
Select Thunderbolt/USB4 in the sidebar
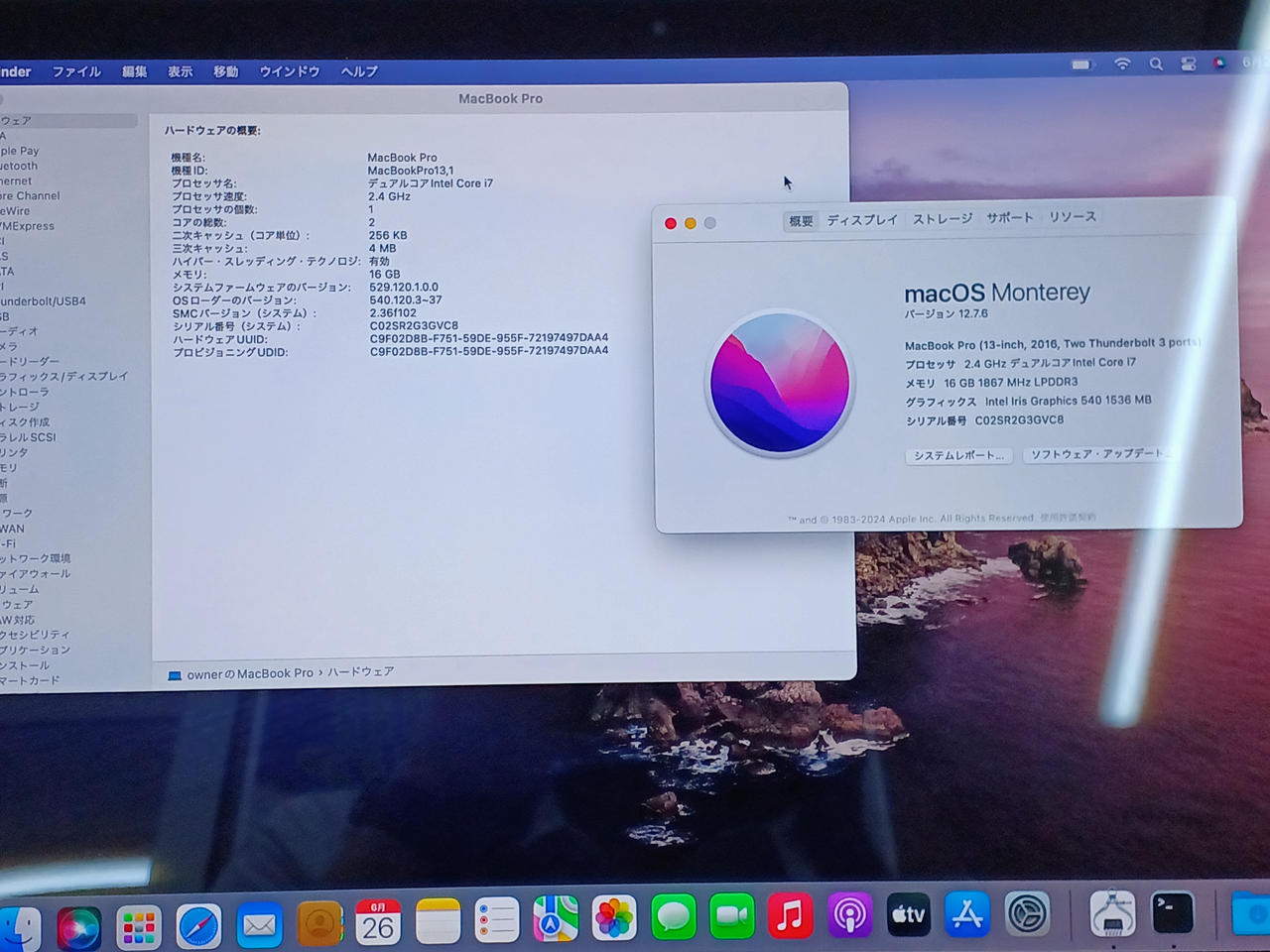[43, 301]
